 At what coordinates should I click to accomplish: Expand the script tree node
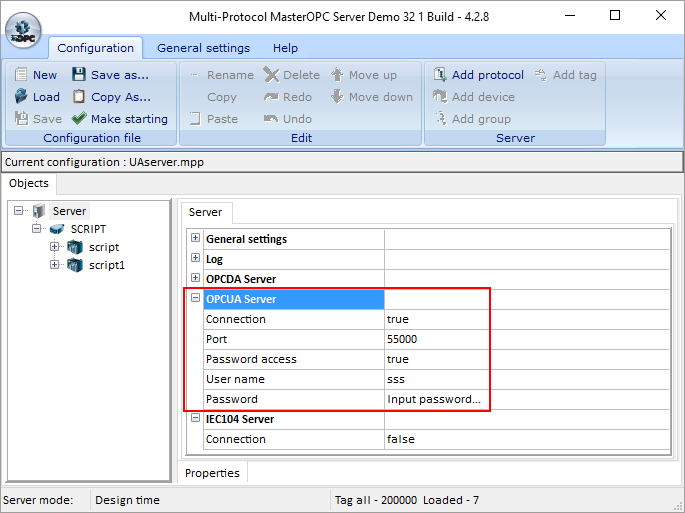(54, 246)
